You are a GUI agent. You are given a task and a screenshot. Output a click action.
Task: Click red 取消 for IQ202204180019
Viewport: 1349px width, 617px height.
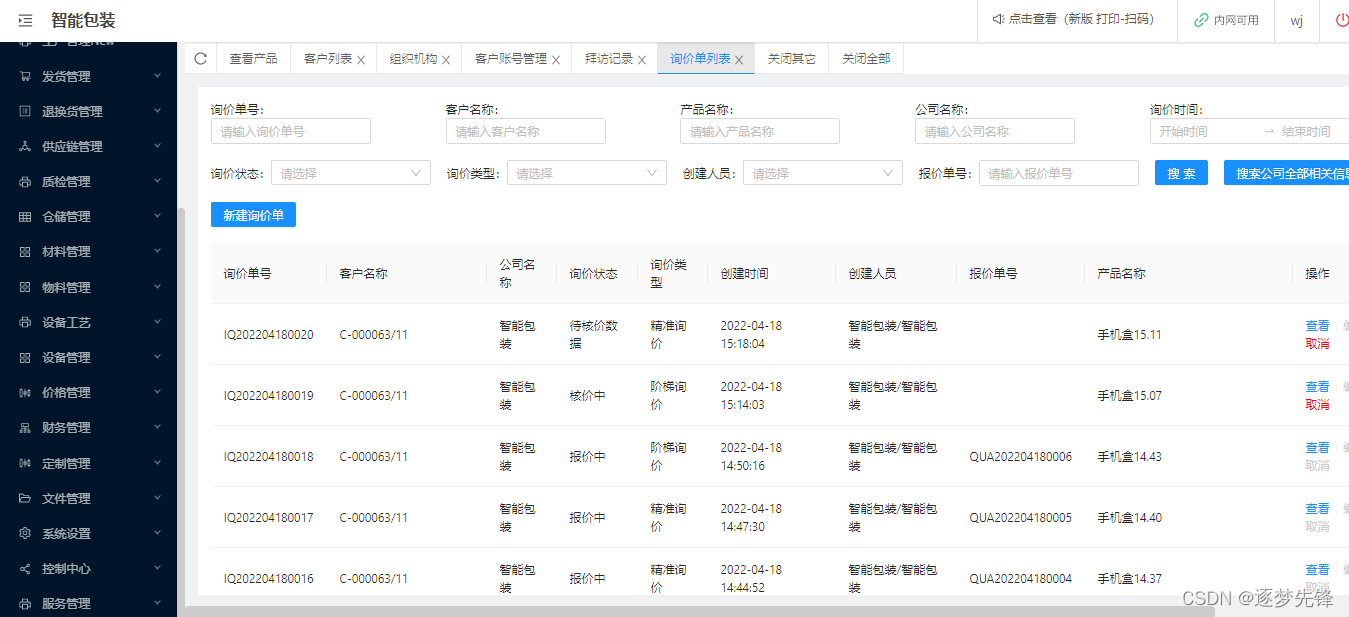1317,405
